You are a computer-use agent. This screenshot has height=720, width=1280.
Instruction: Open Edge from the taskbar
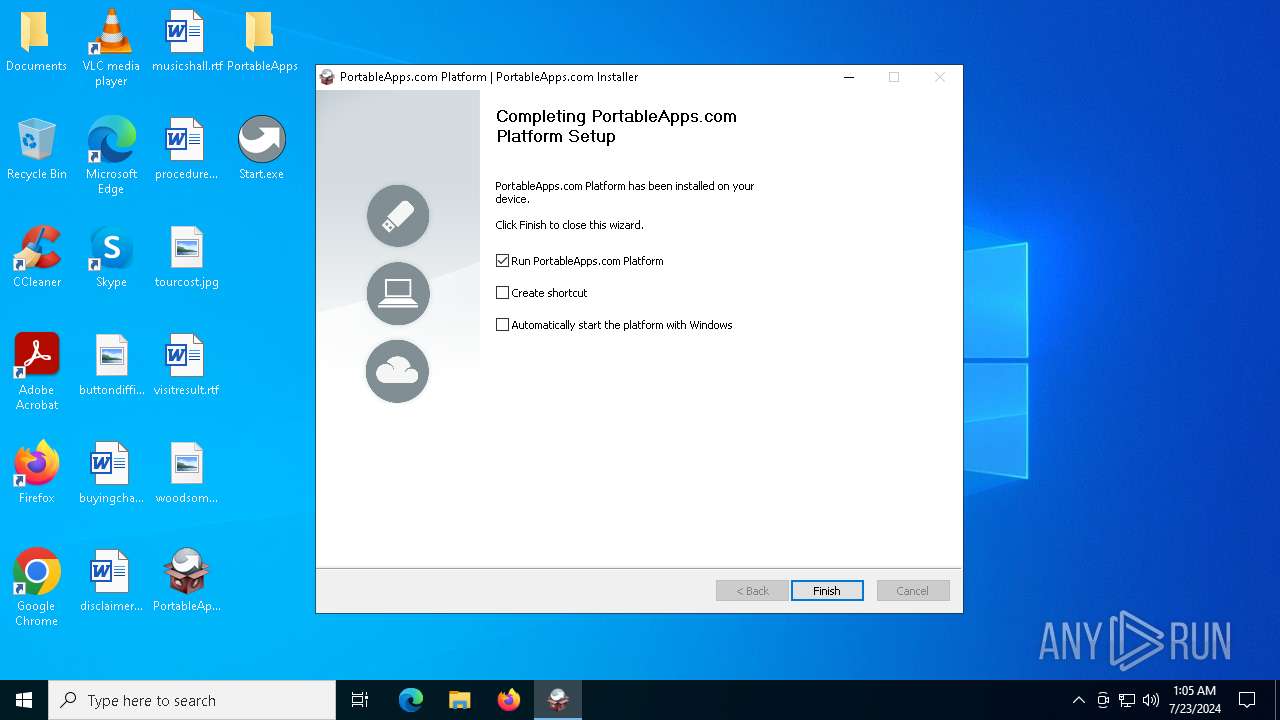[411, 700]
